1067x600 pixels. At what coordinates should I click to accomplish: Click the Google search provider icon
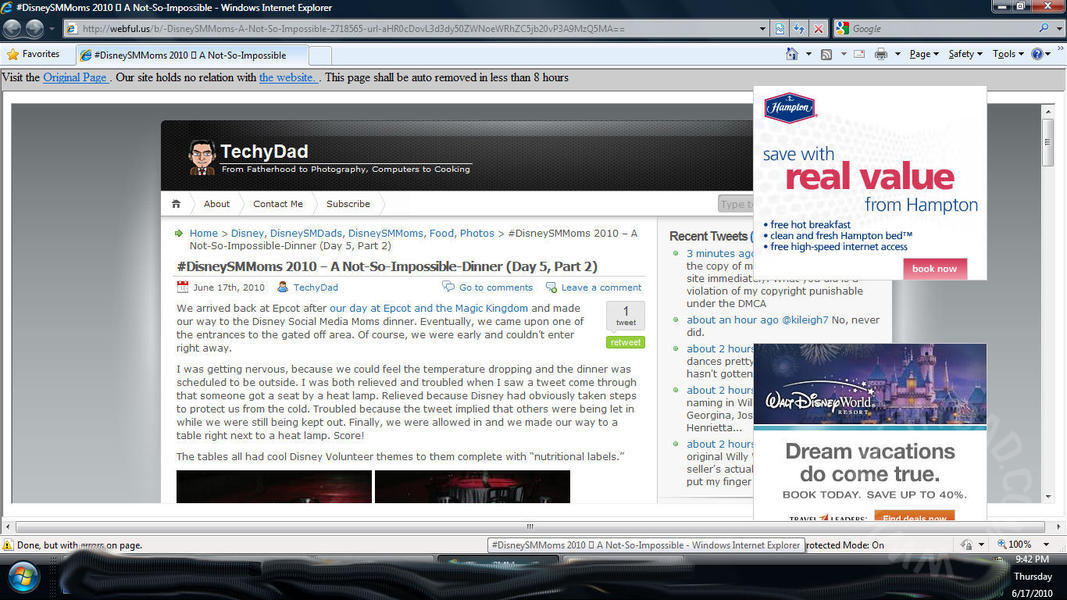pos(842,29)
